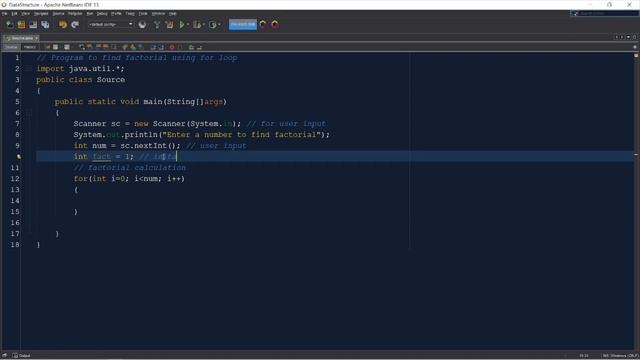Run the project with the green play icon
This screenshot has width=640, height=360.
coord(182,25)
